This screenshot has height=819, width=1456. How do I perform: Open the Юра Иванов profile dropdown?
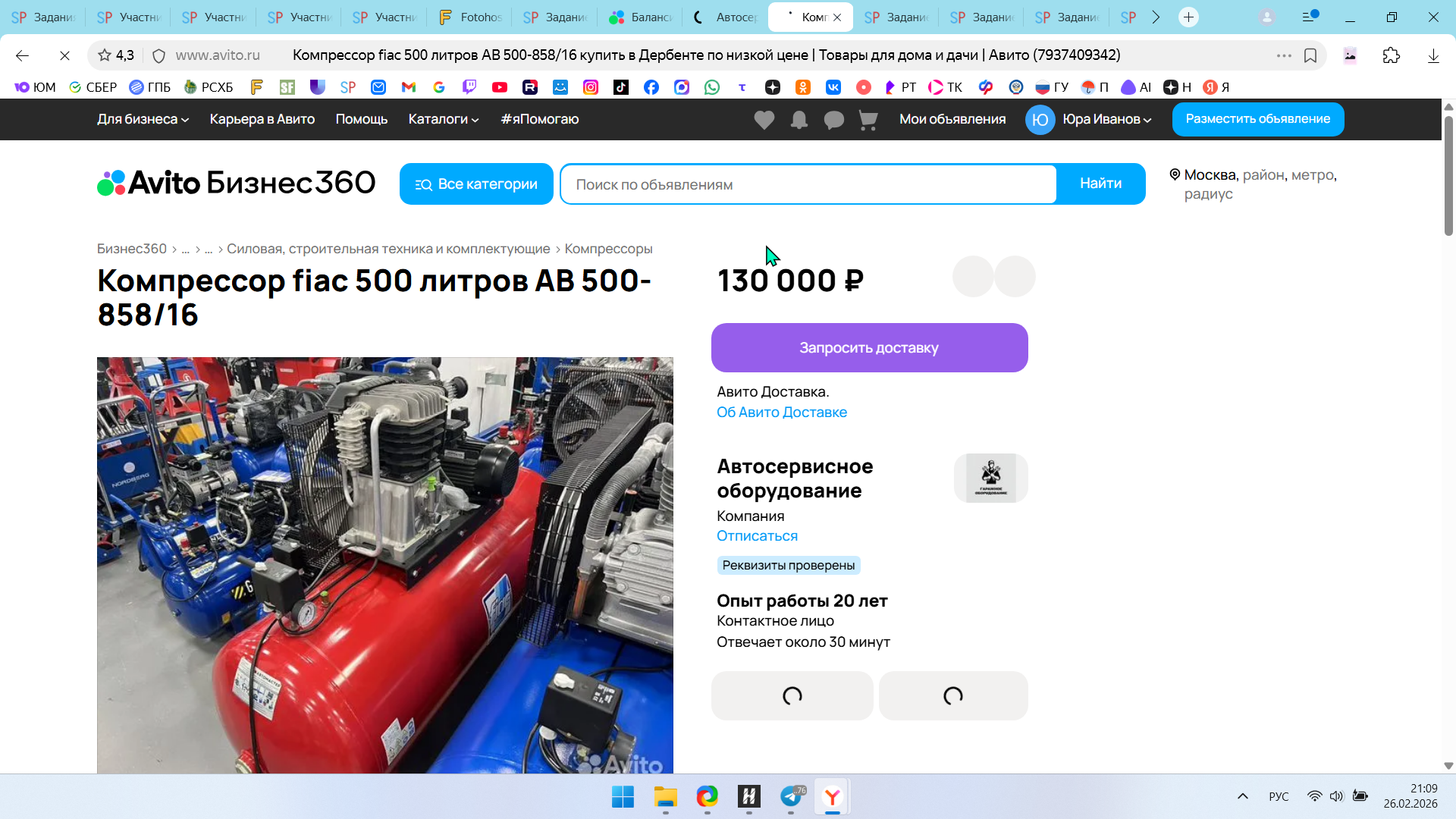click(x=1106, y=119)
